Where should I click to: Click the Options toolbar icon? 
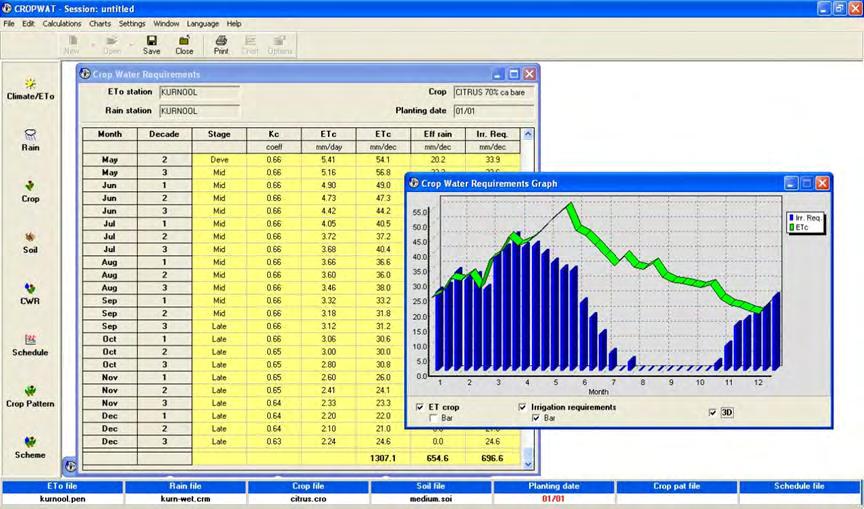280,45
